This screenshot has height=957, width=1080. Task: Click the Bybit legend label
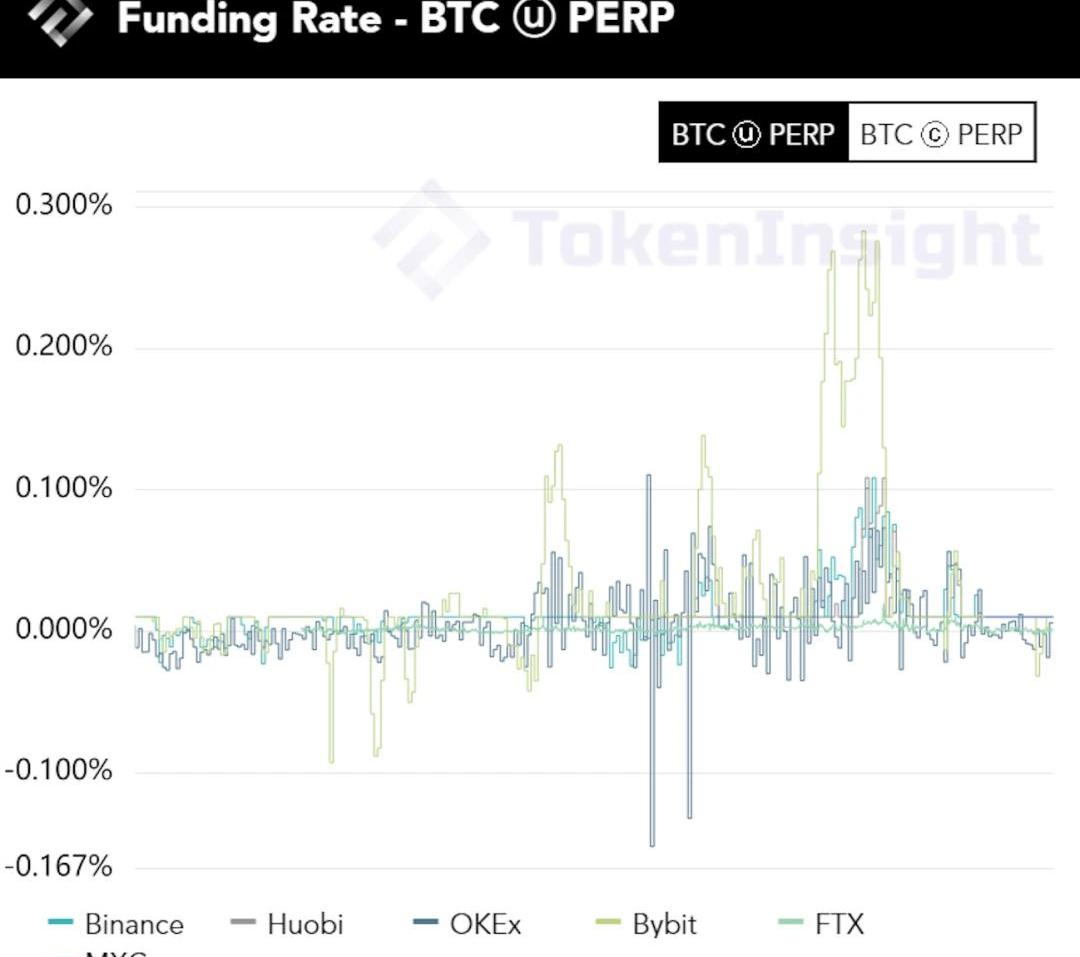[664, 924]
